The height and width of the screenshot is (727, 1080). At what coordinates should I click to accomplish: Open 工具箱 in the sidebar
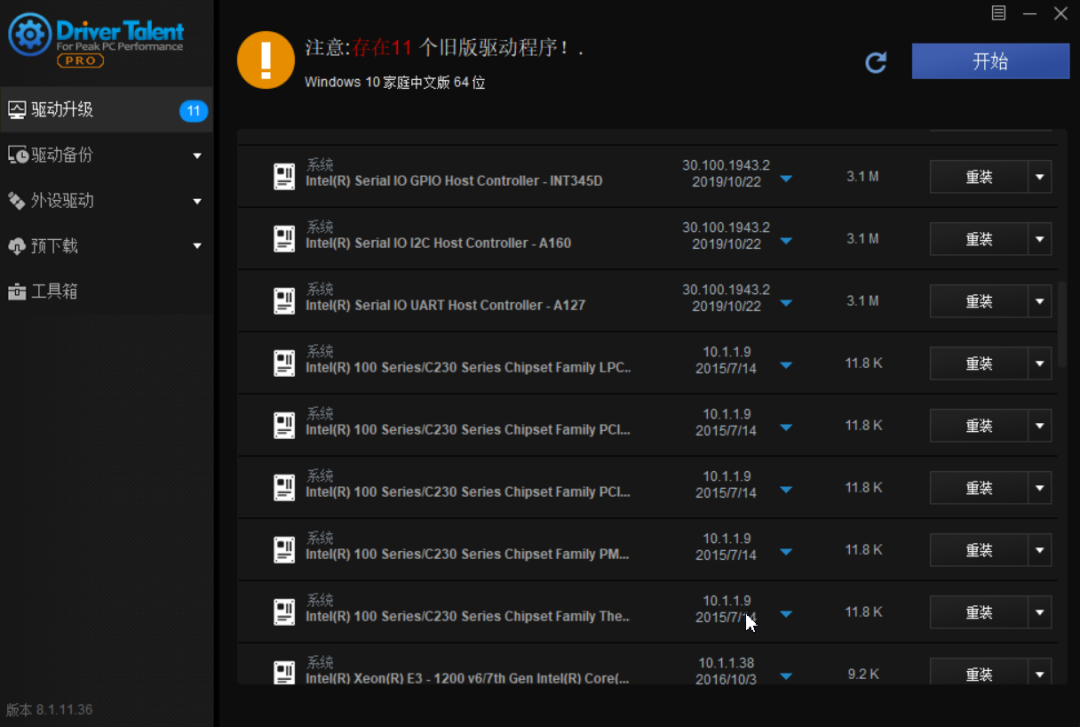point(107,291)
